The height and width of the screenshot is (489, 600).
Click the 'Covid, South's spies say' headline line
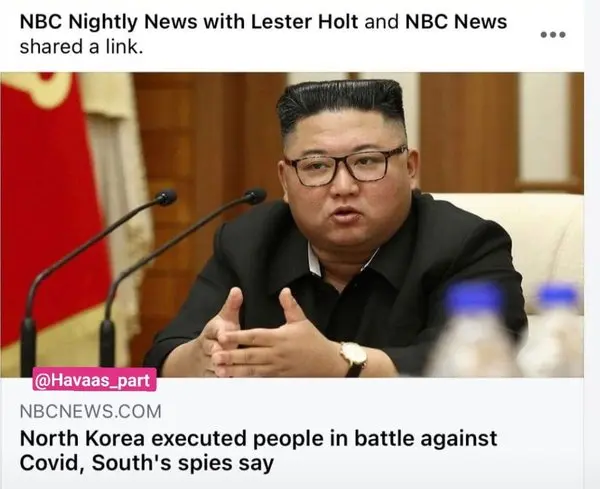coord(147,463)
